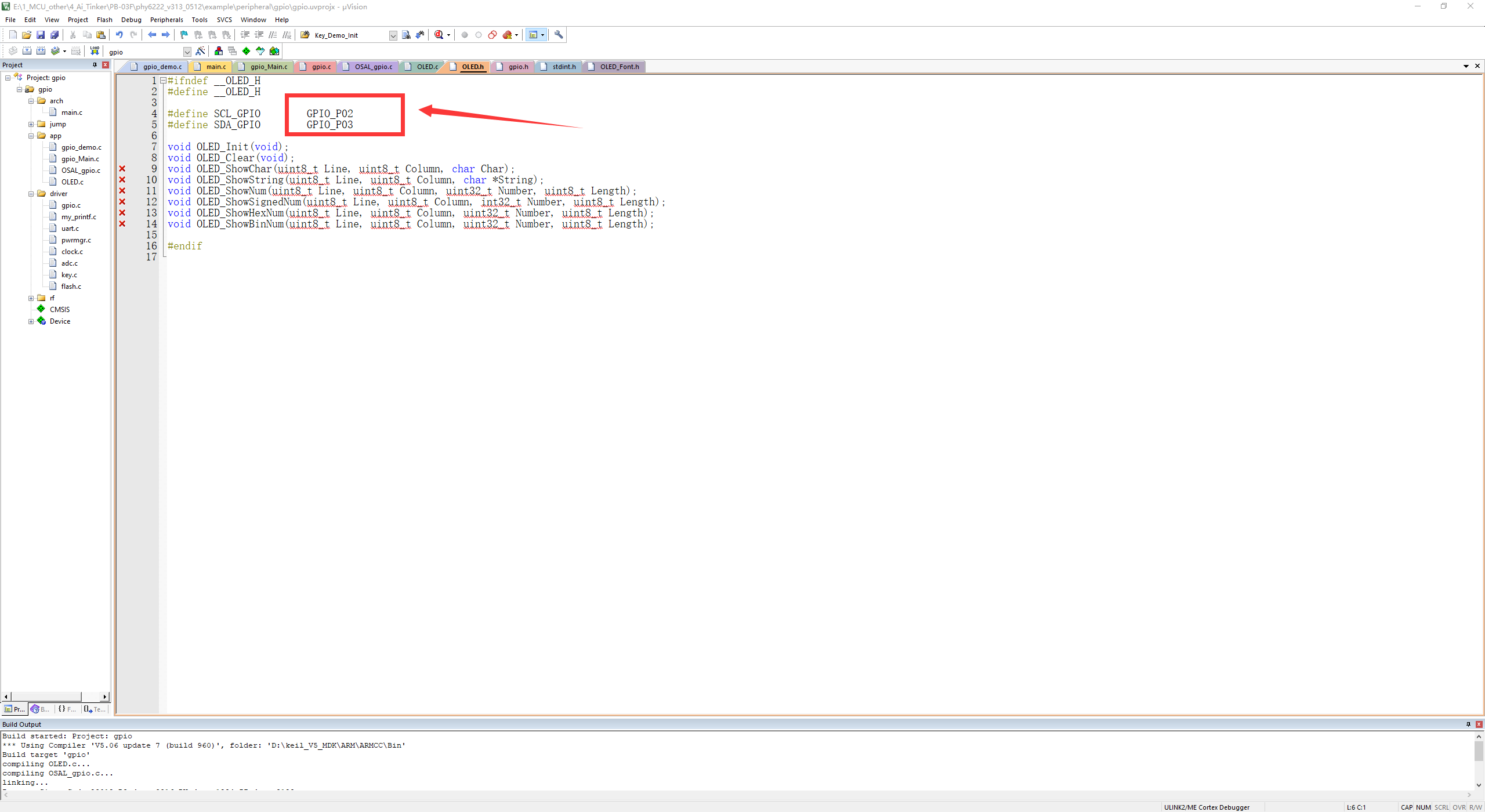Open the Debug menu

tap(131, 20)
